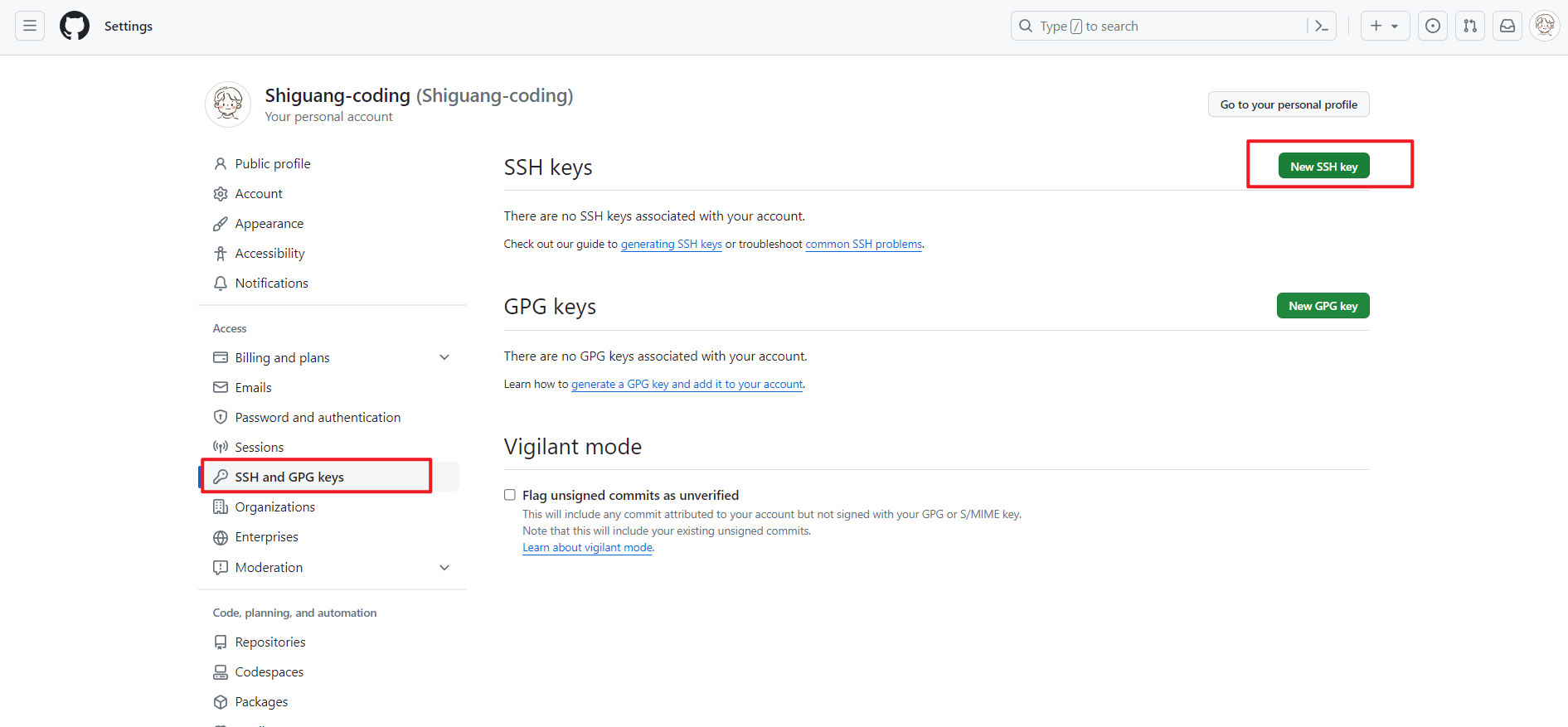Open the command palette icon
Screen dimensions: 1568x727
pyautogui.click(x=1322, y=27)
